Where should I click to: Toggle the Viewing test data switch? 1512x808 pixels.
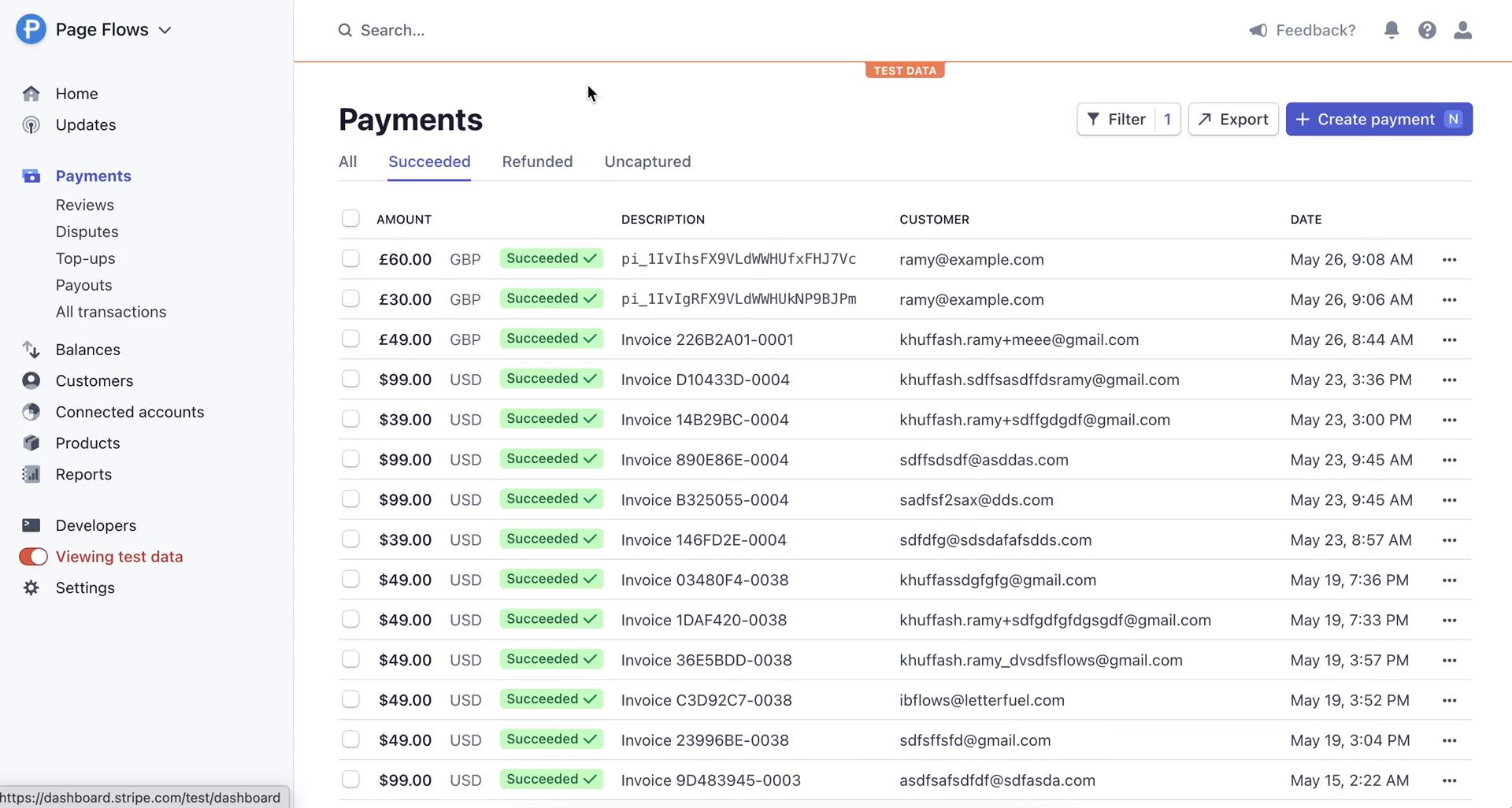(x=33, y=557)
